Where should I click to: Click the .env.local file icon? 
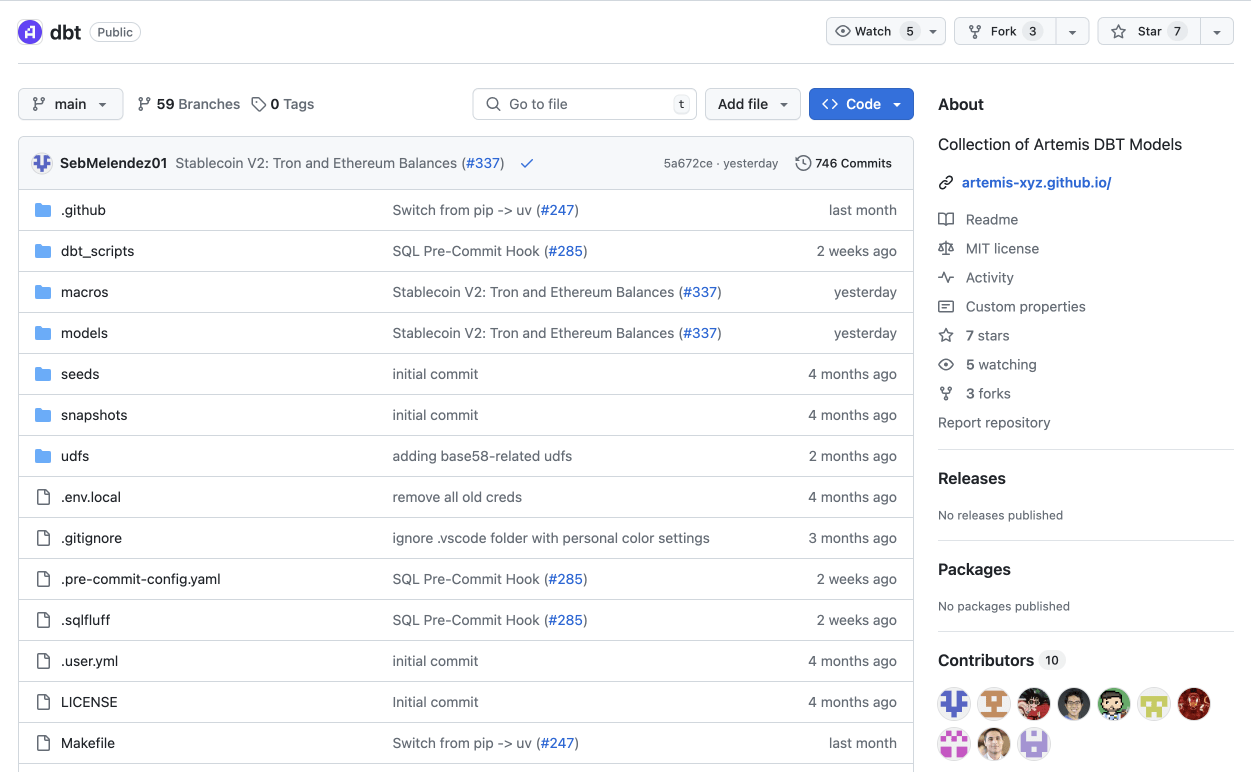(x=43, y=497)
